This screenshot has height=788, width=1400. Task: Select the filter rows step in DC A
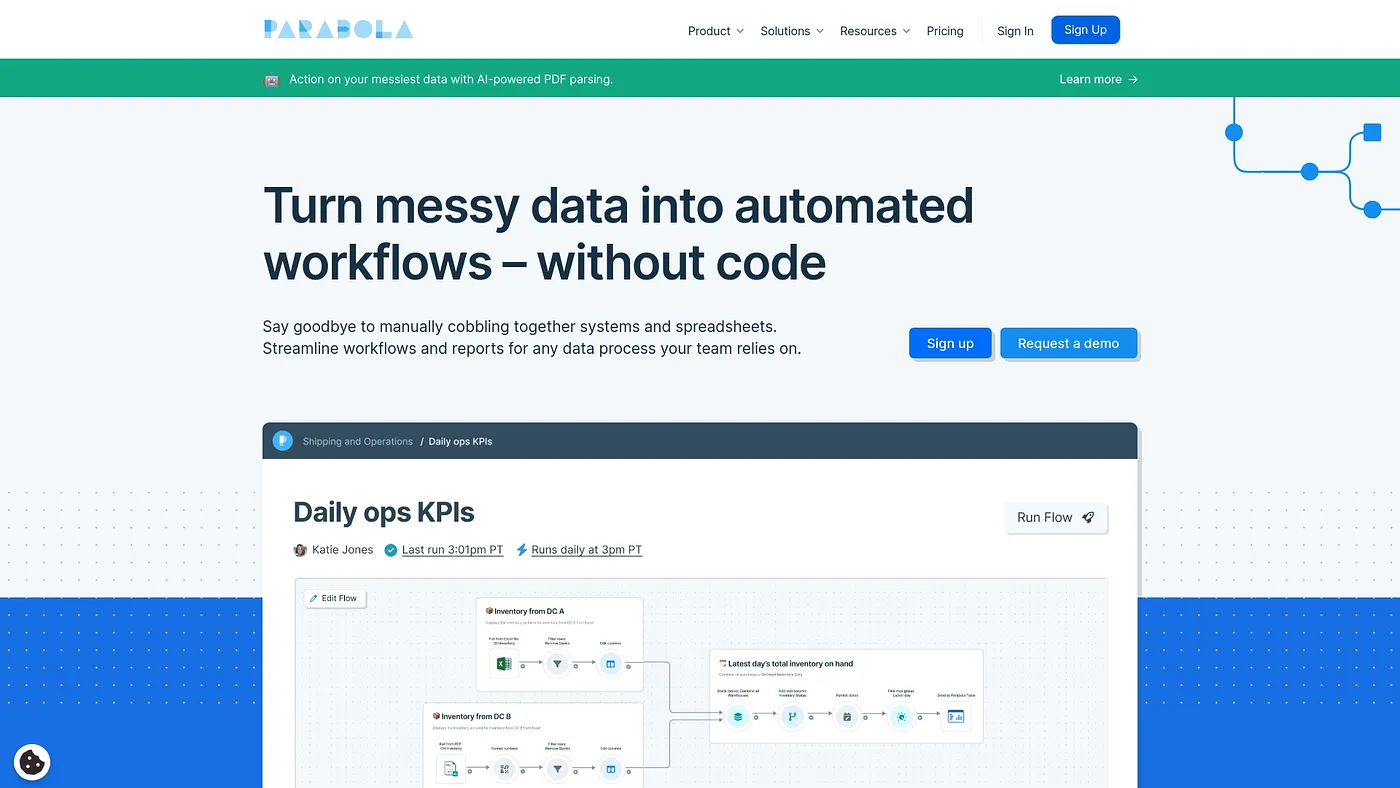click(557, 663)
